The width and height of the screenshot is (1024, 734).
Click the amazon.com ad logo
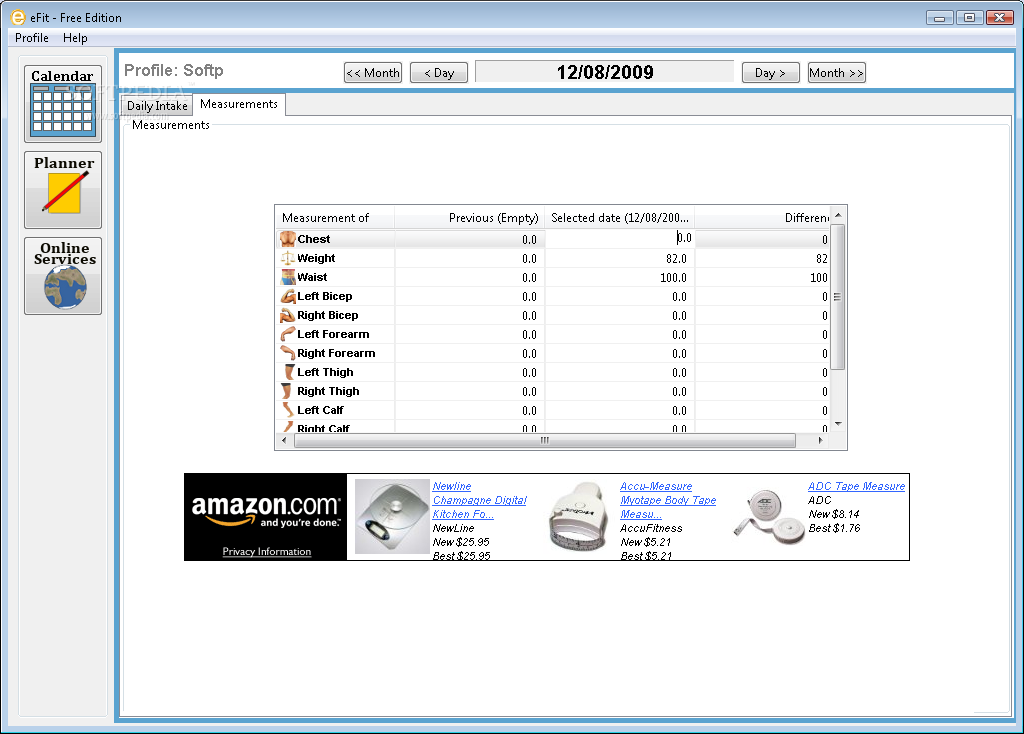265,509
